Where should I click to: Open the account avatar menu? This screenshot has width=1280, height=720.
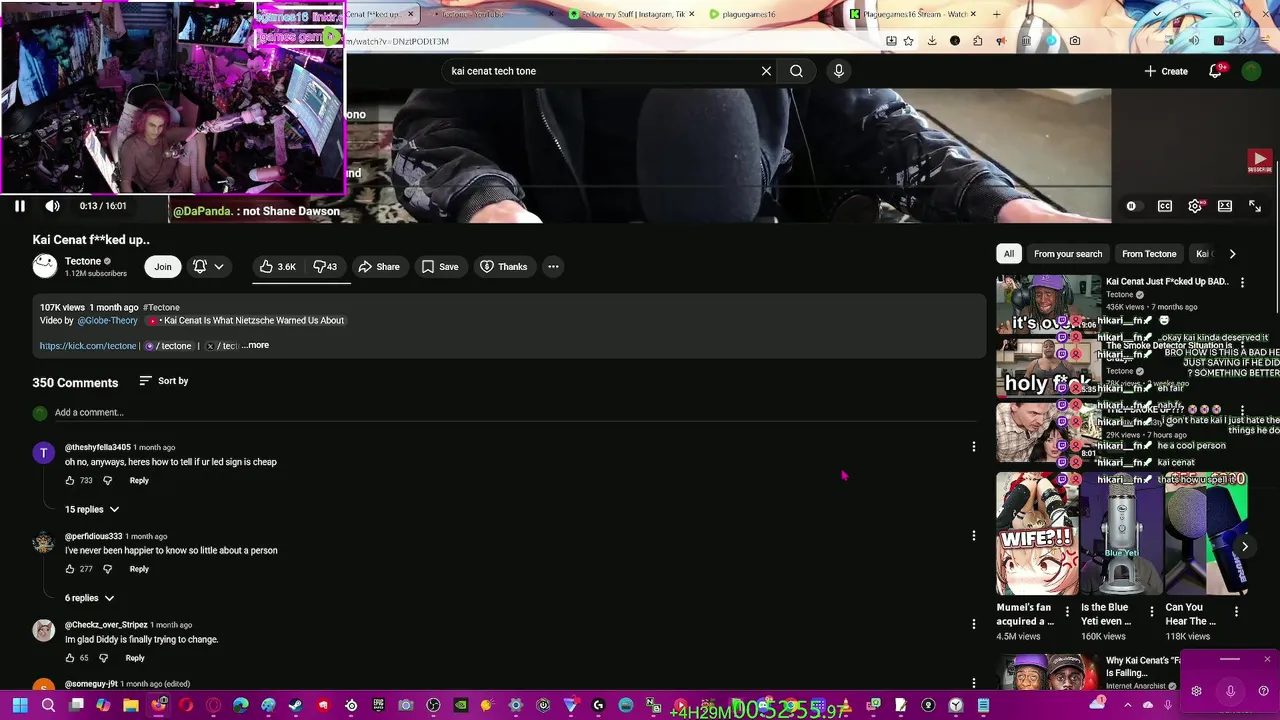pyautogui.click(x=1251, y=71)
